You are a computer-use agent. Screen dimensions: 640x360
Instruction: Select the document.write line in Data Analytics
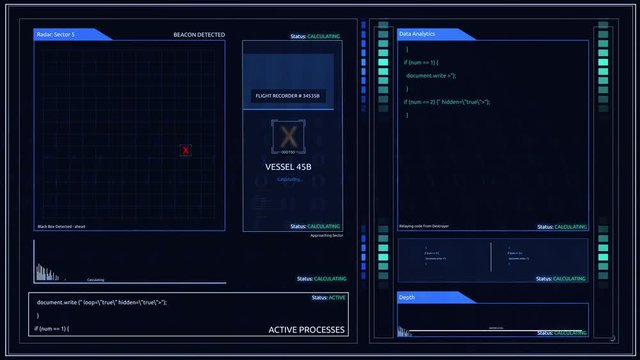click(x=431, y=76)
